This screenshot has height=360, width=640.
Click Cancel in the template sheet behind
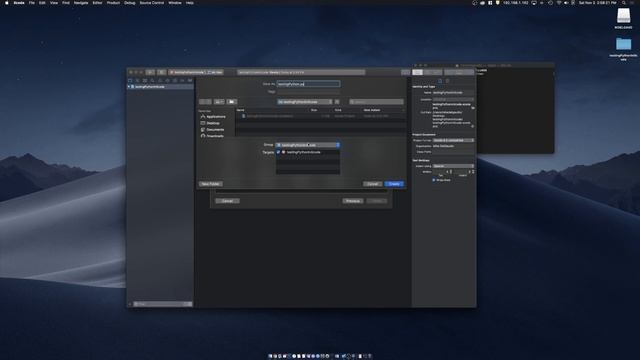[x=227, y=201]
